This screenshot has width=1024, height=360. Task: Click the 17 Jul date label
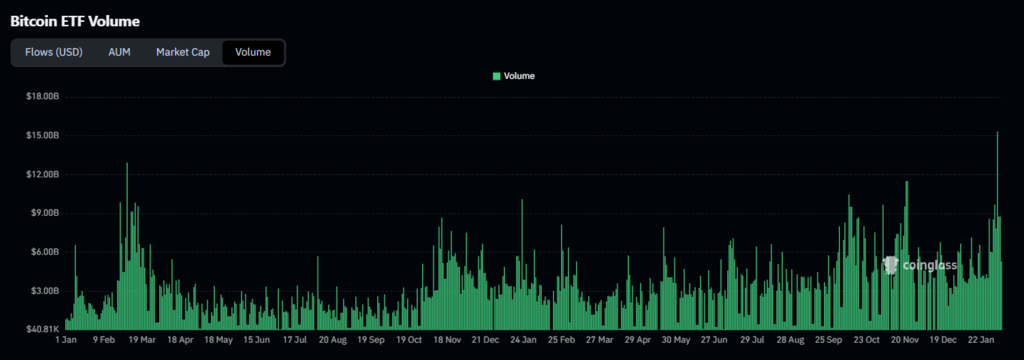[x=295, y=340]
